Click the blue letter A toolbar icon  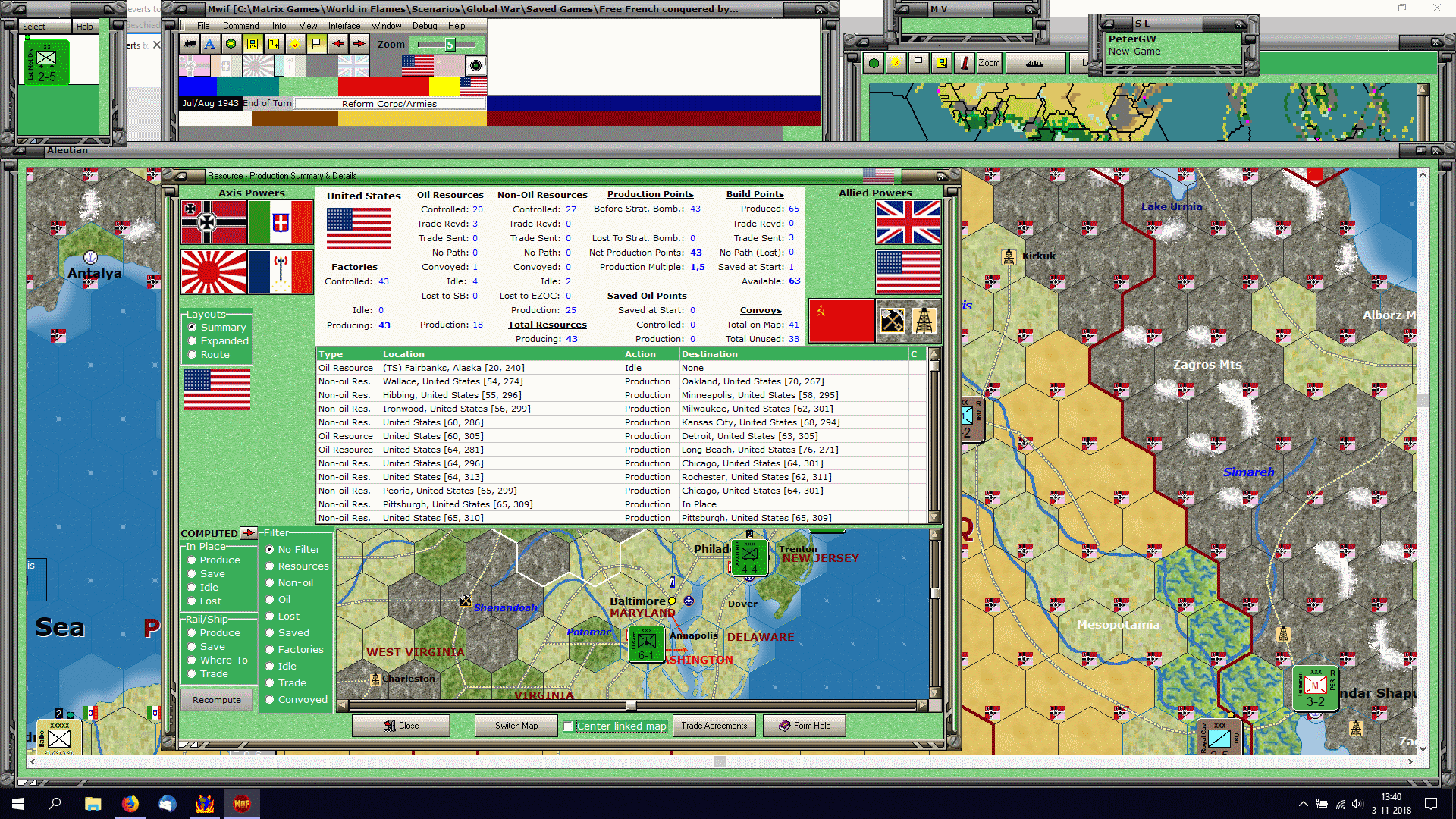(210, 44)
